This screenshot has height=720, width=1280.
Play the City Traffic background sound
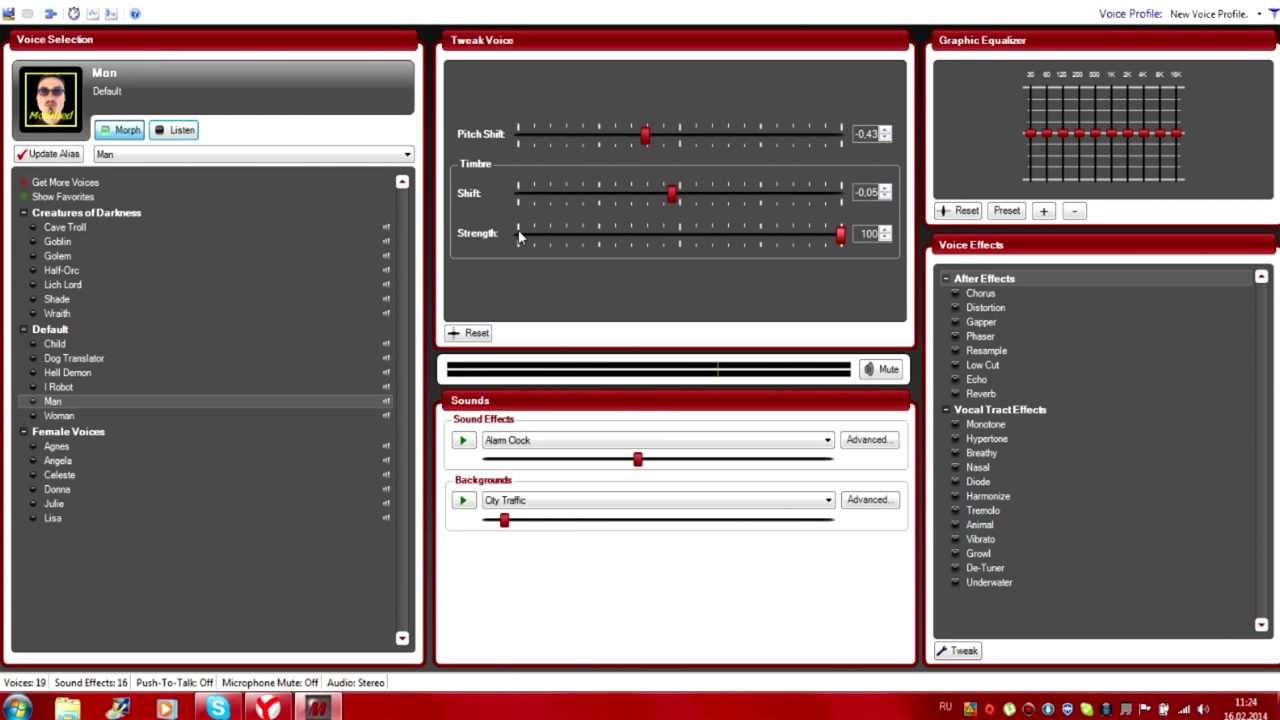pos(463,500)
